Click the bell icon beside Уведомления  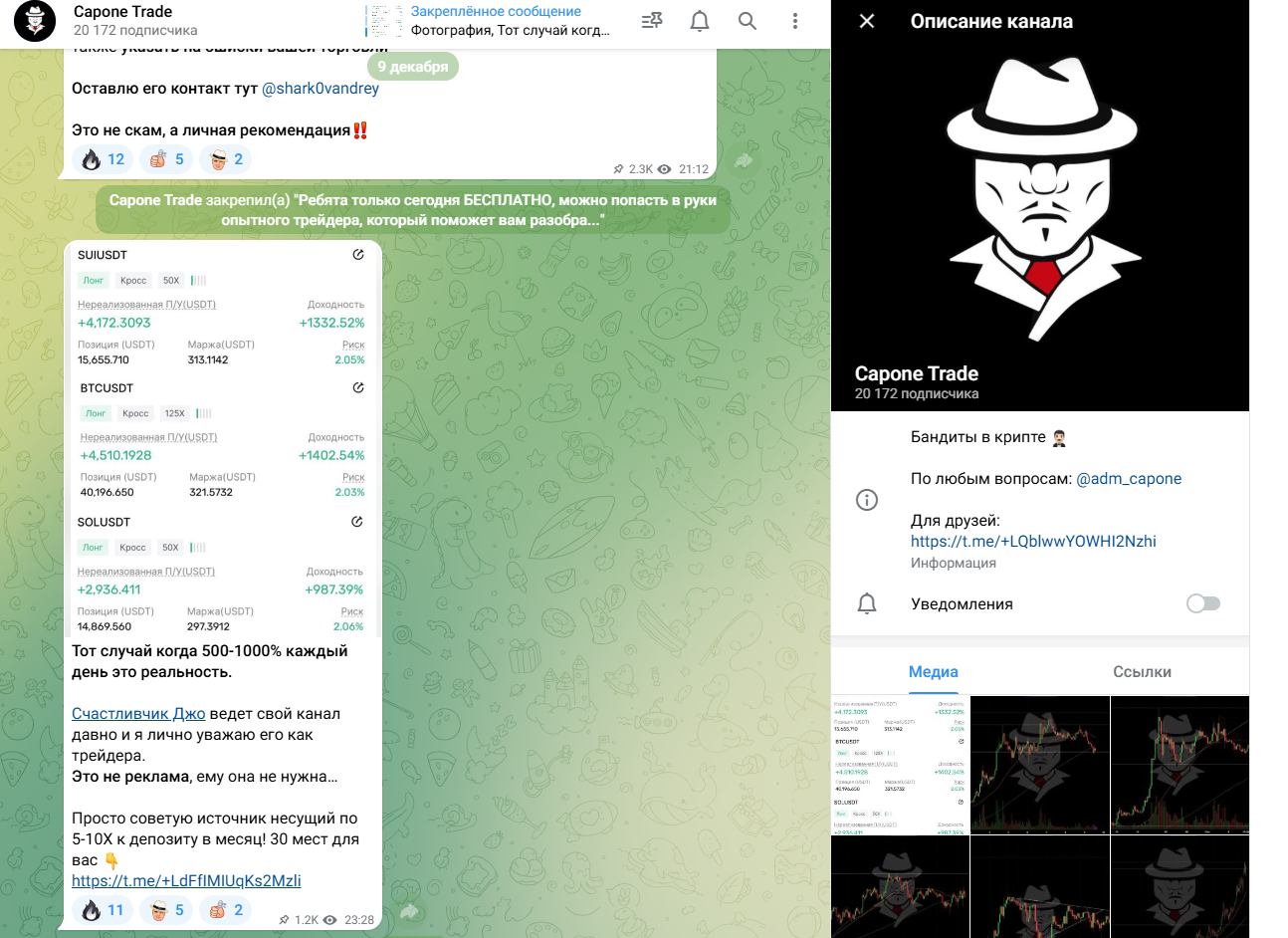pos(867,603)
